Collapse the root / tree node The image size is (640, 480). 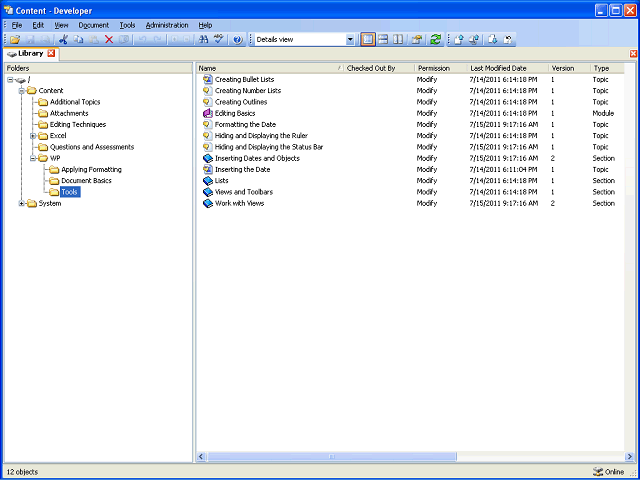10,80
